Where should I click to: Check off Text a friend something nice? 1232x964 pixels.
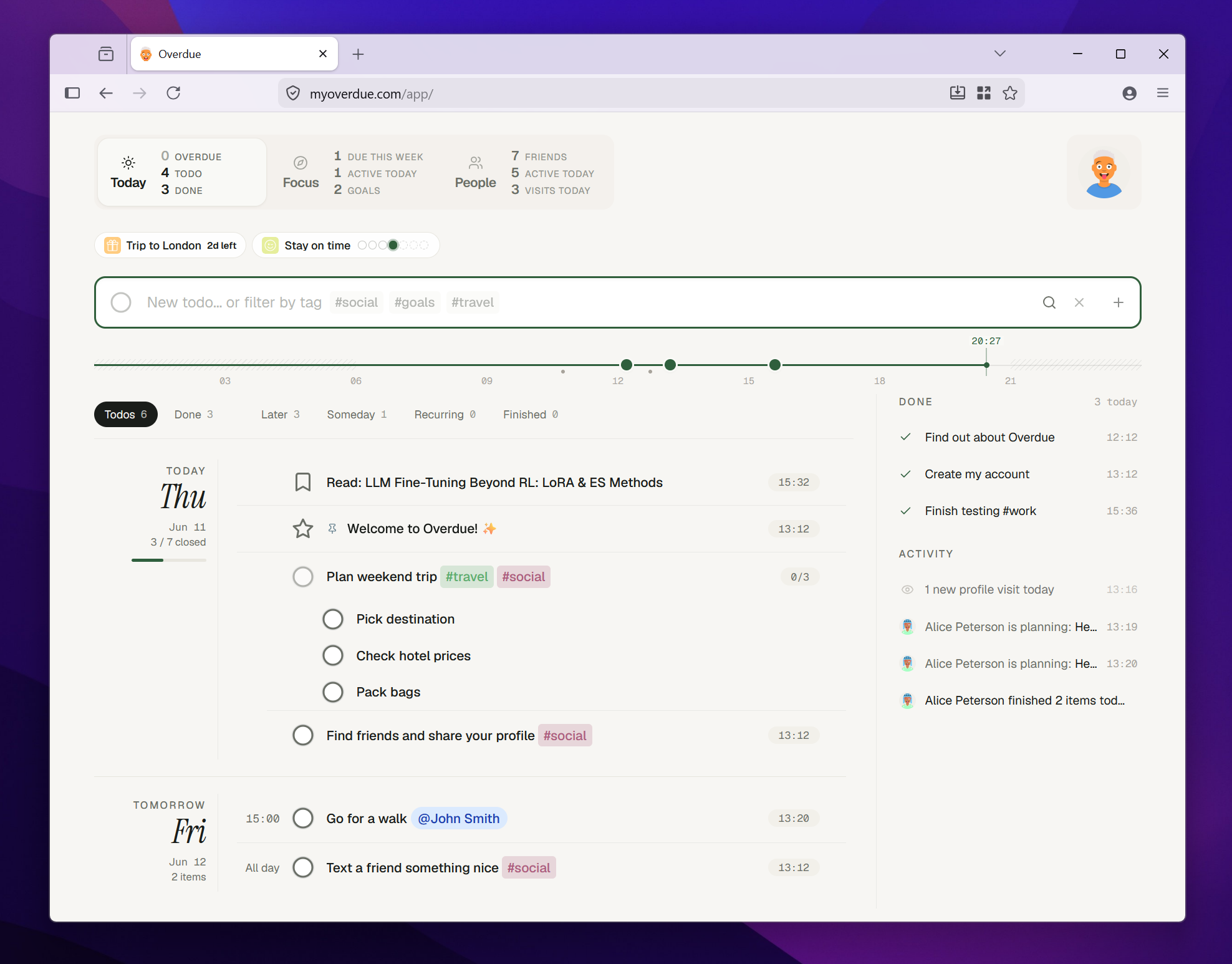(303, 867)
